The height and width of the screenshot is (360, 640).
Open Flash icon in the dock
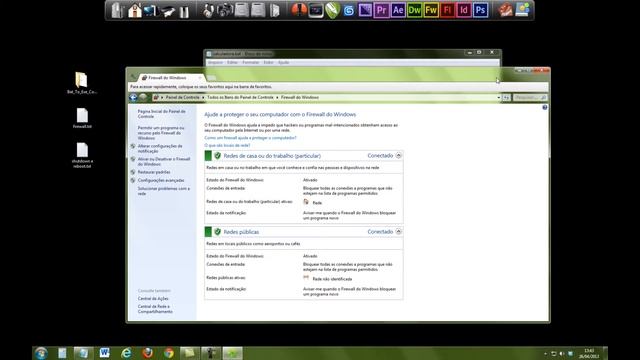click(x=447, y=10)
